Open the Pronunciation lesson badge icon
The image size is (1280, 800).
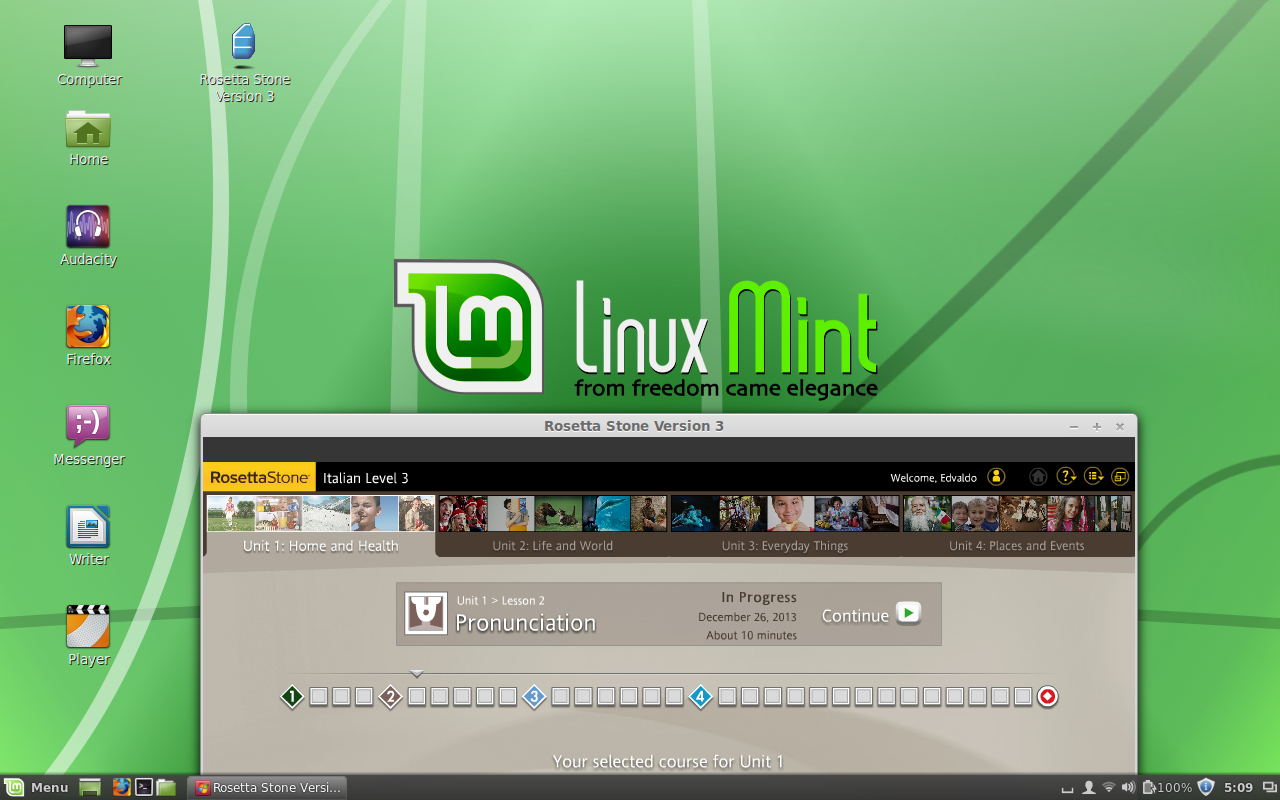(x=425, y=611)
